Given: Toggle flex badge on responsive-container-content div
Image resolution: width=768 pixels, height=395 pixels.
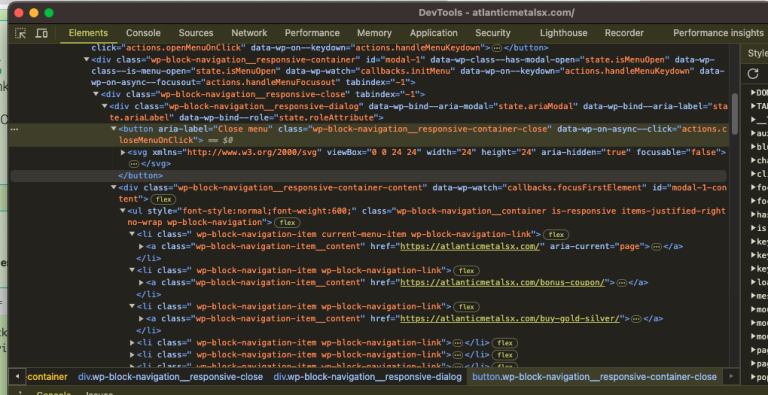Looking at the screenshot, I should coord(164,199).
